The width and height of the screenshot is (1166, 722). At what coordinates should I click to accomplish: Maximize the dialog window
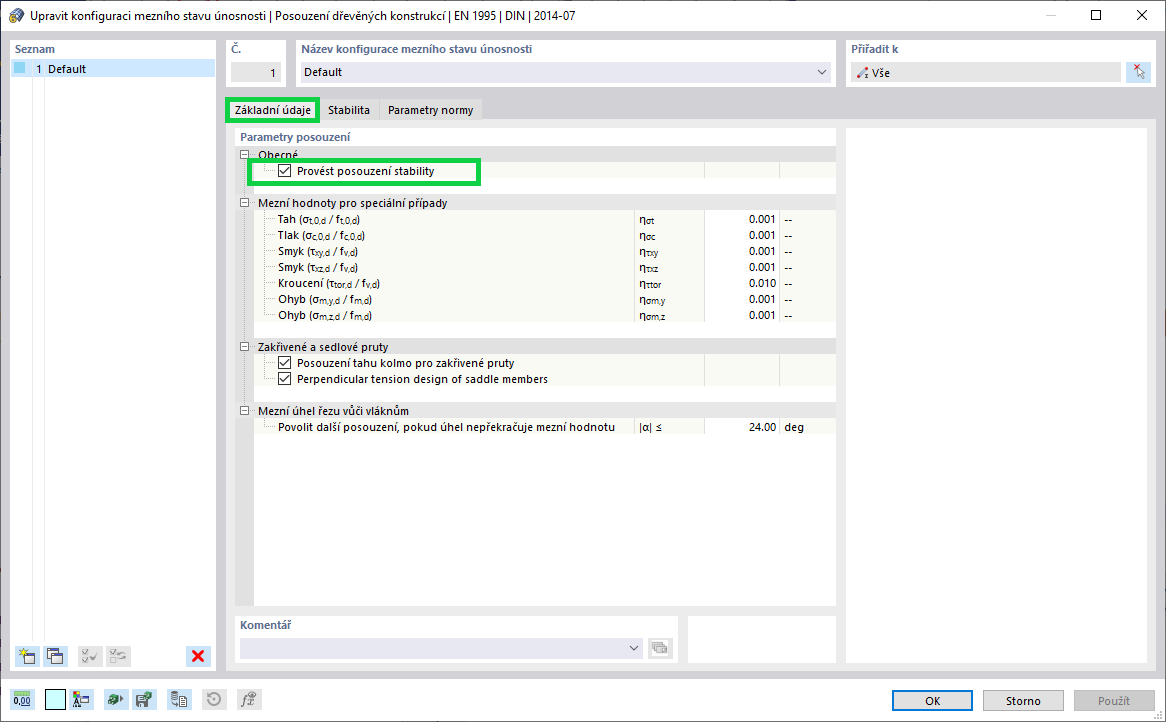[1095, 15]
